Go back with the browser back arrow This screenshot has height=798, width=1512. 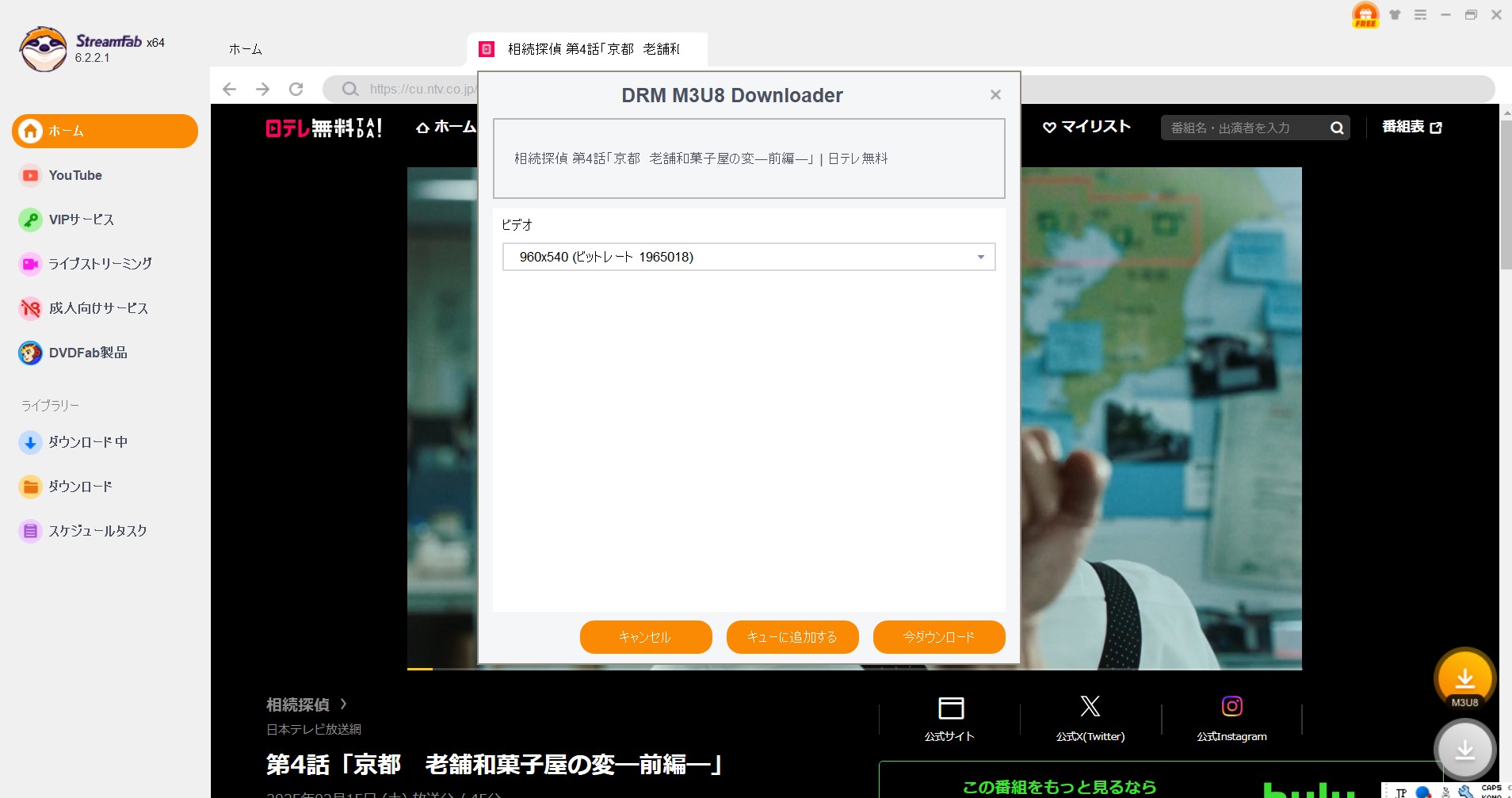[230, 89]
